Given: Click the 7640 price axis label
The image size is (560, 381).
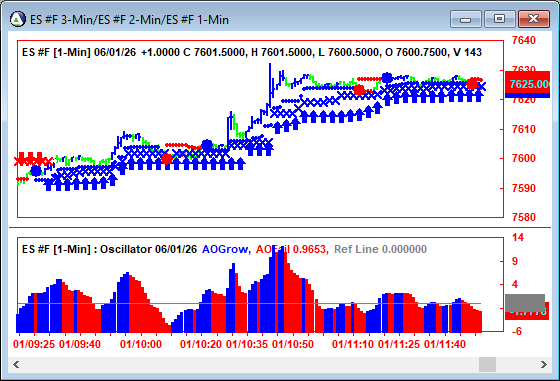Looking at the screenshot, I should point(524,40).
